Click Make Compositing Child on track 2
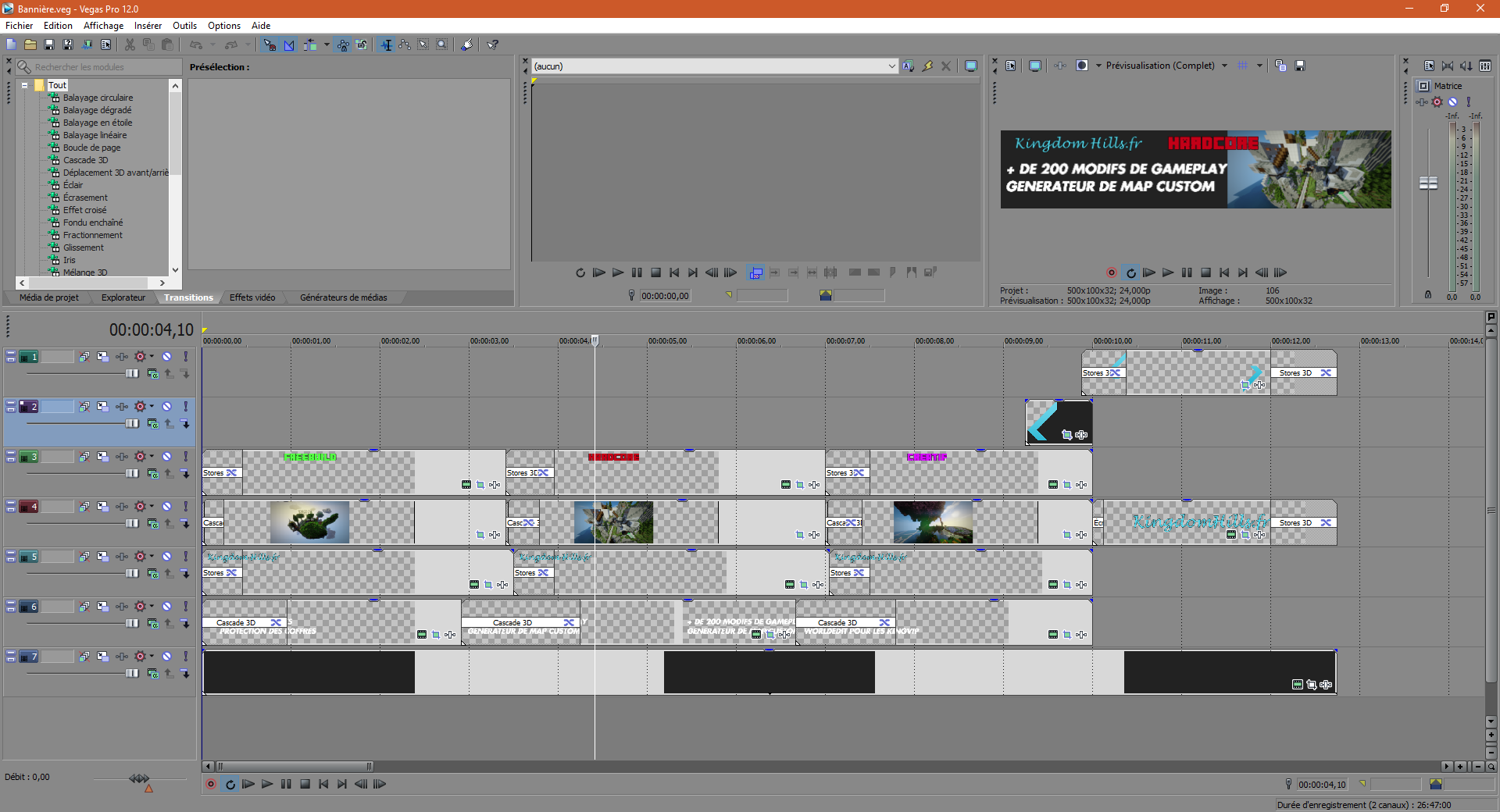This screenshot has height=812, width=1500. [185, 424]
